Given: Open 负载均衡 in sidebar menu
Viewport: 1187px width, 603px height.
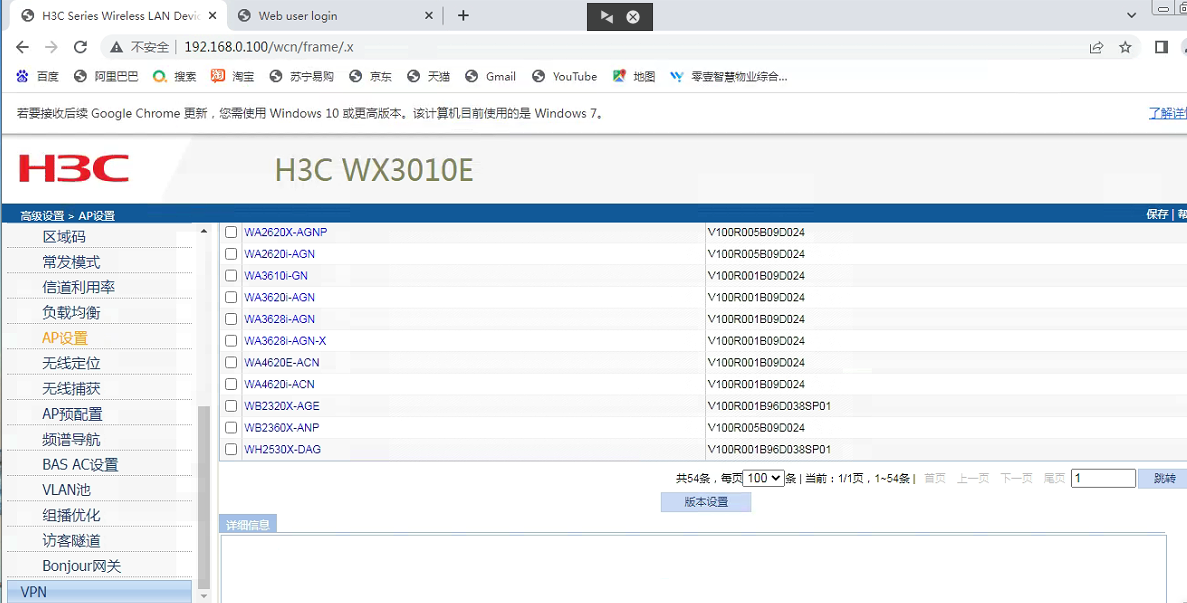Looking at the screenshot, I should pos(71,312).
